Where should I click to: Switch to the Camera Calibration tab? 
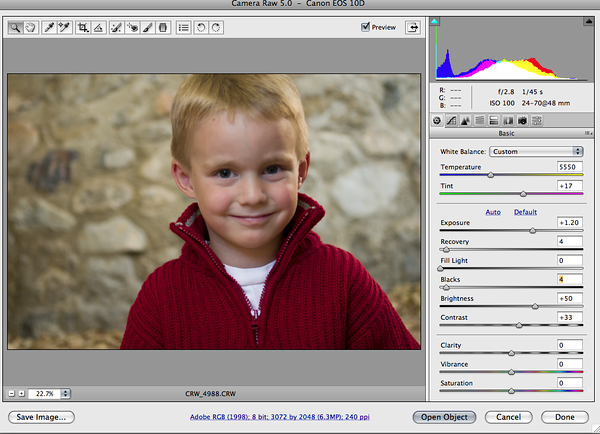point(522,120)
